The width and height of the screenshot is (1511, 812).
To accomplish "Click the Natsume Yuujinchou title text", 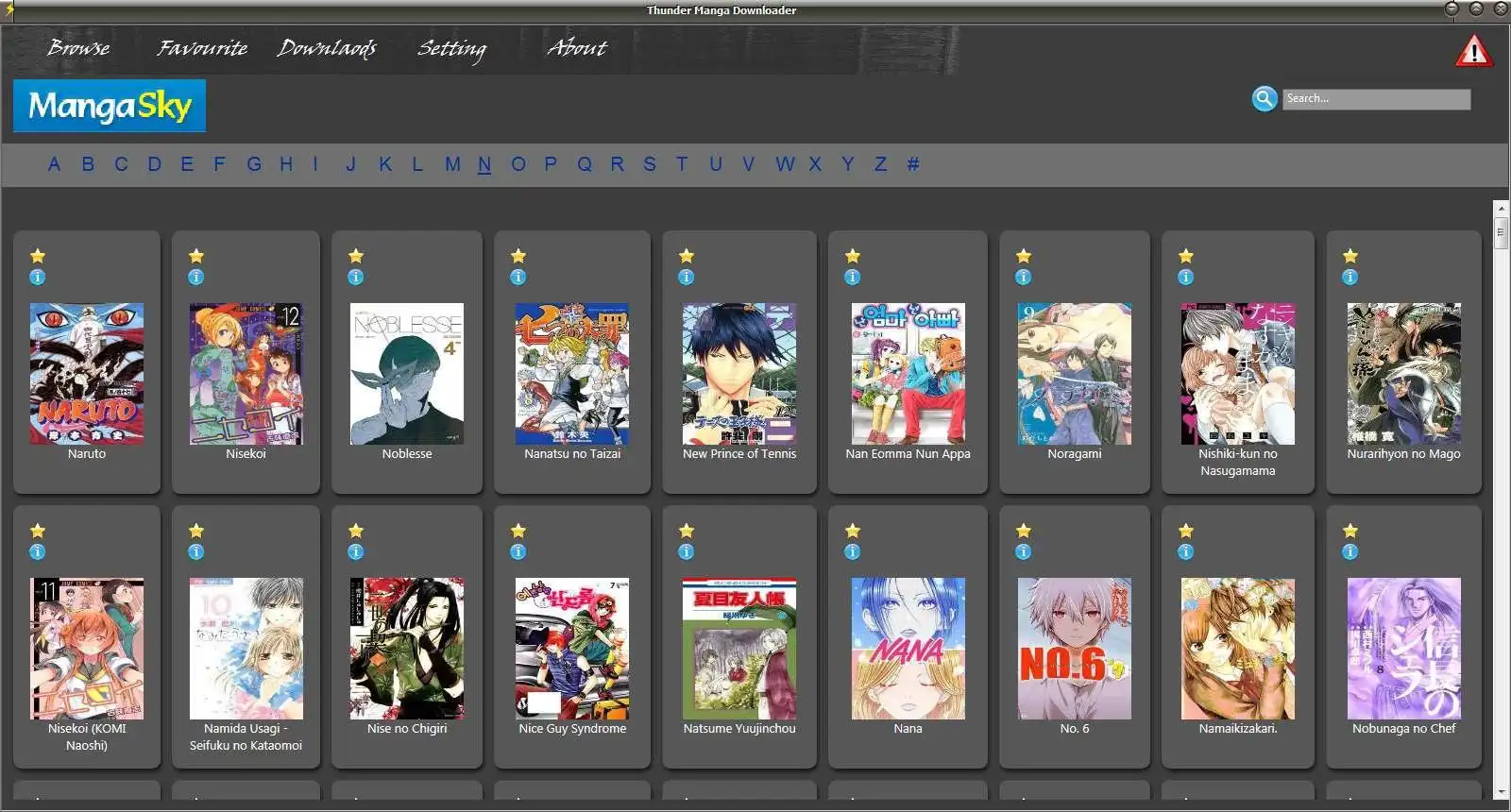I will tap(739, 729).
